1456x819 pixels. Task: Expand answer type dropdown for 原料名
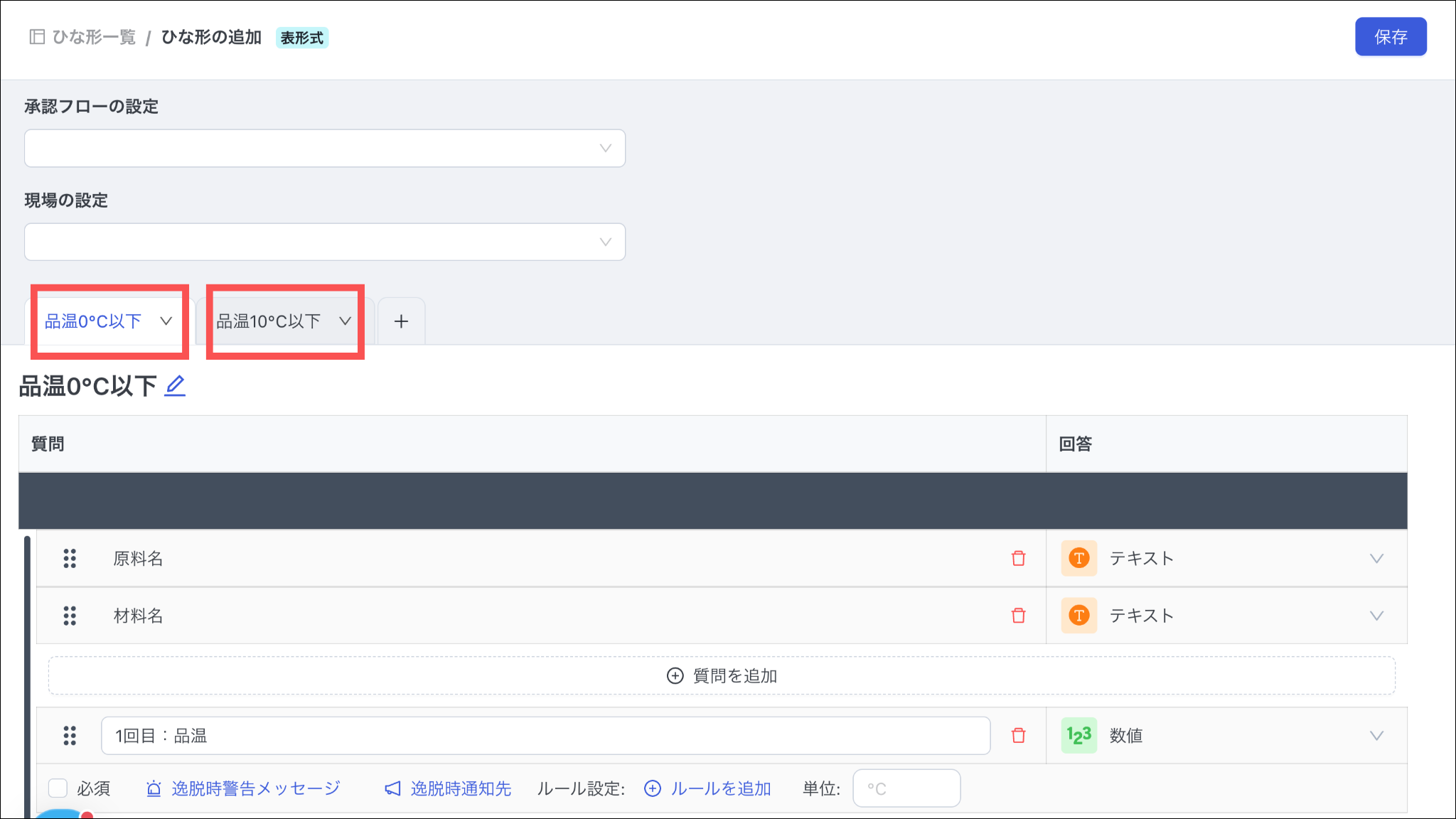coord(1376,559)
